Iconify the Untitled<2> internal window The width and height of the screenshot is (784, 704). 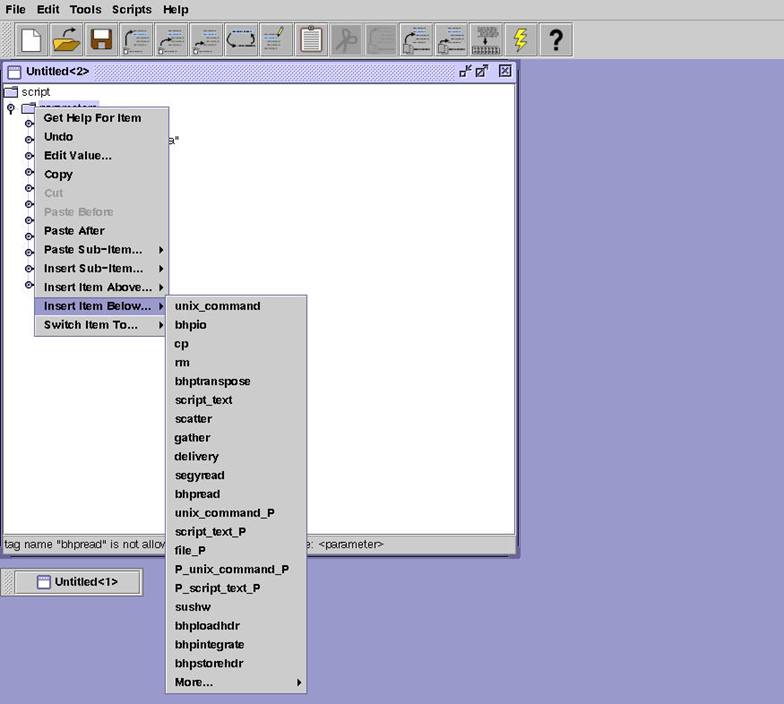coord(466,71)
